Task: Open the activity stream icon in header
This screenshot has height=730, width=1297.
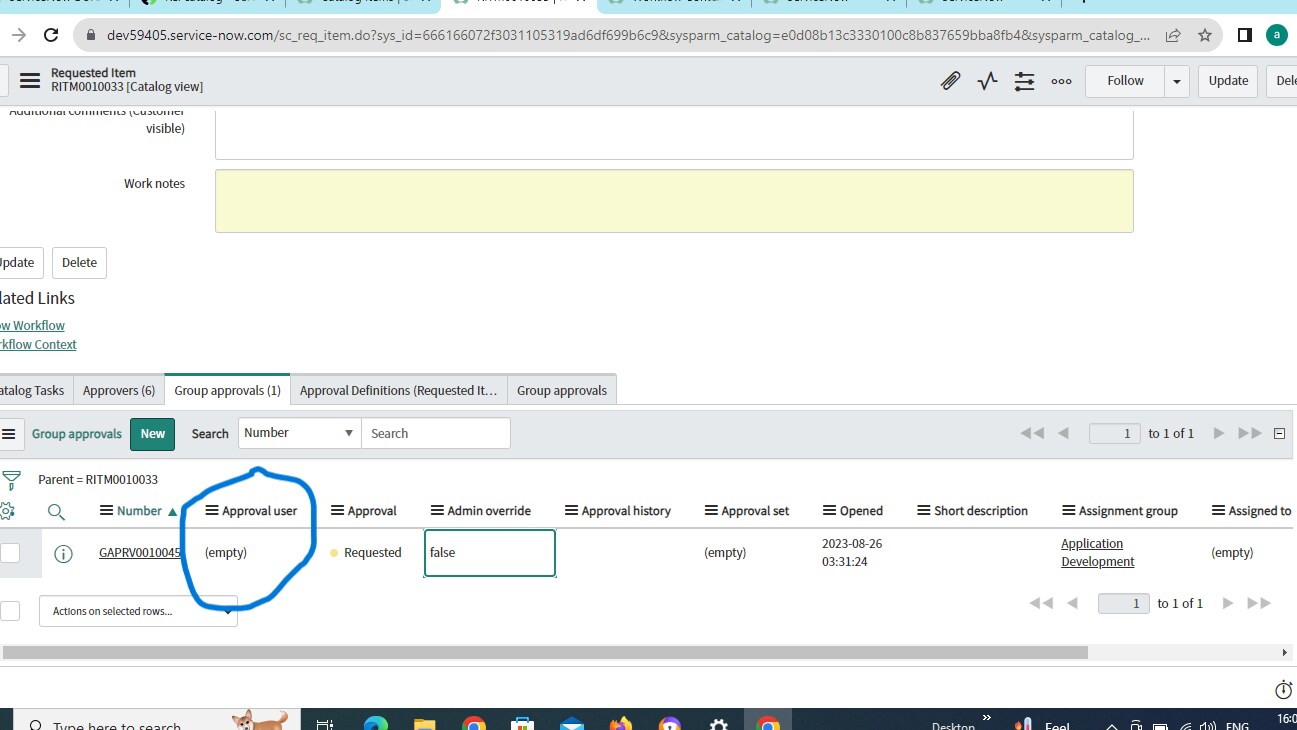Action: (986, 80)
